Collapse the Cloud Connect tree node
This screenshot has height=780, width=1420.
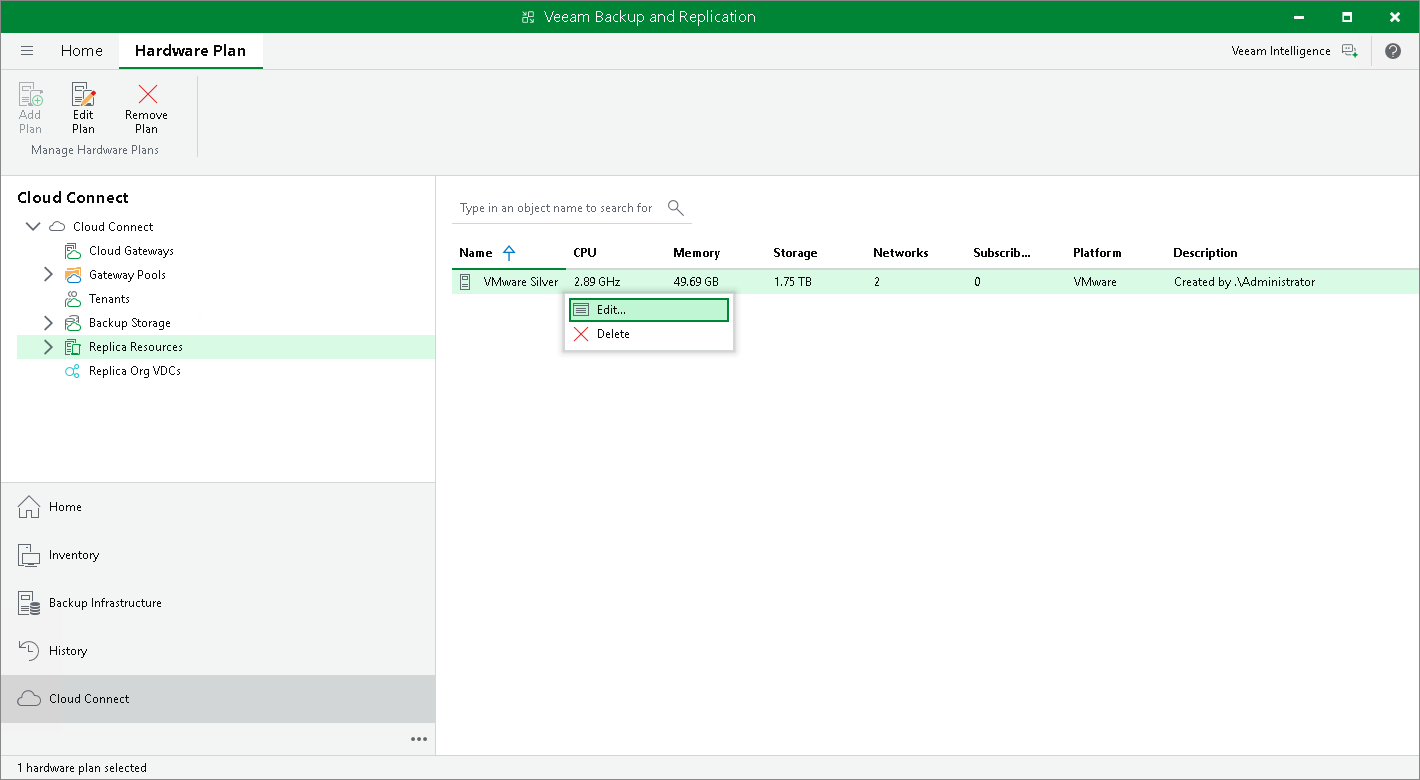pos(33,227)
